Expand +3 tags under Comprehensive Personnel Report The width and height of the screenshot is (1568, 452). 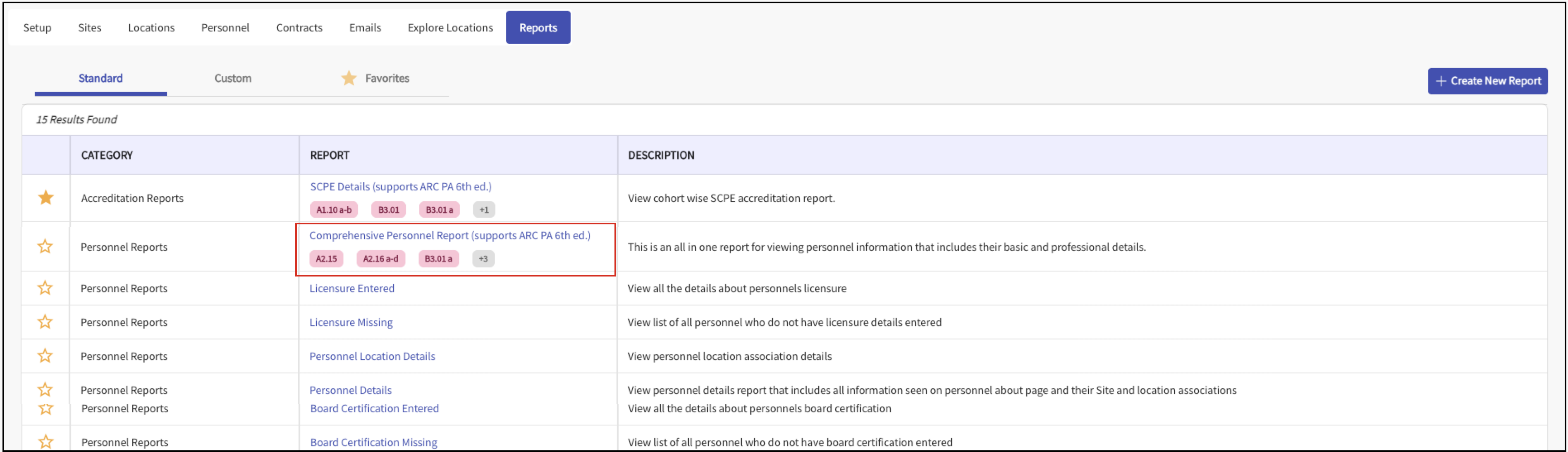(483, 259)
